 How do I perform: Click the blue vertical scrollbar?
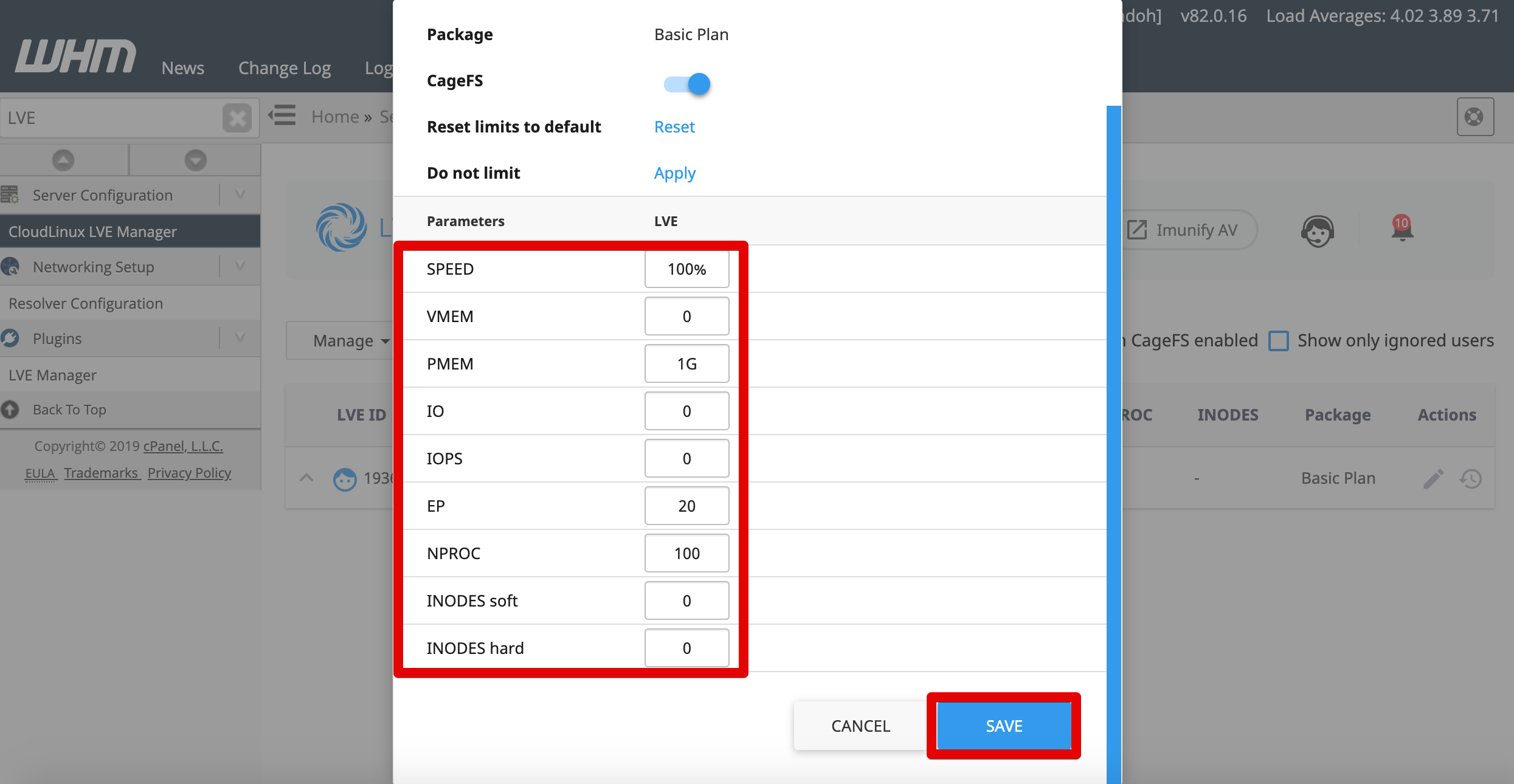coord(1113,444)
